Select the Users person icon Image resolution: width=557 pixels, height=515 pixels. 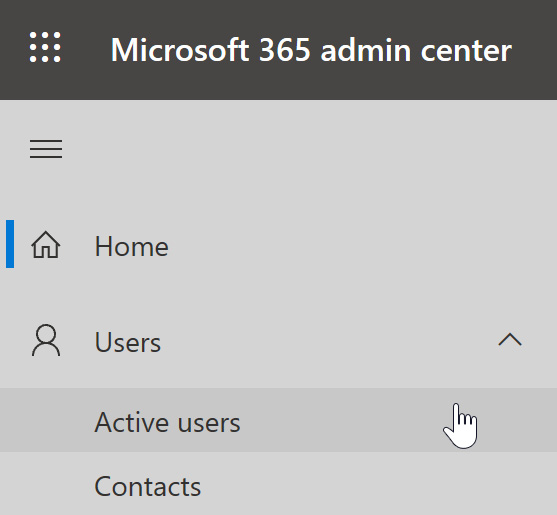[x=46, y=340]
